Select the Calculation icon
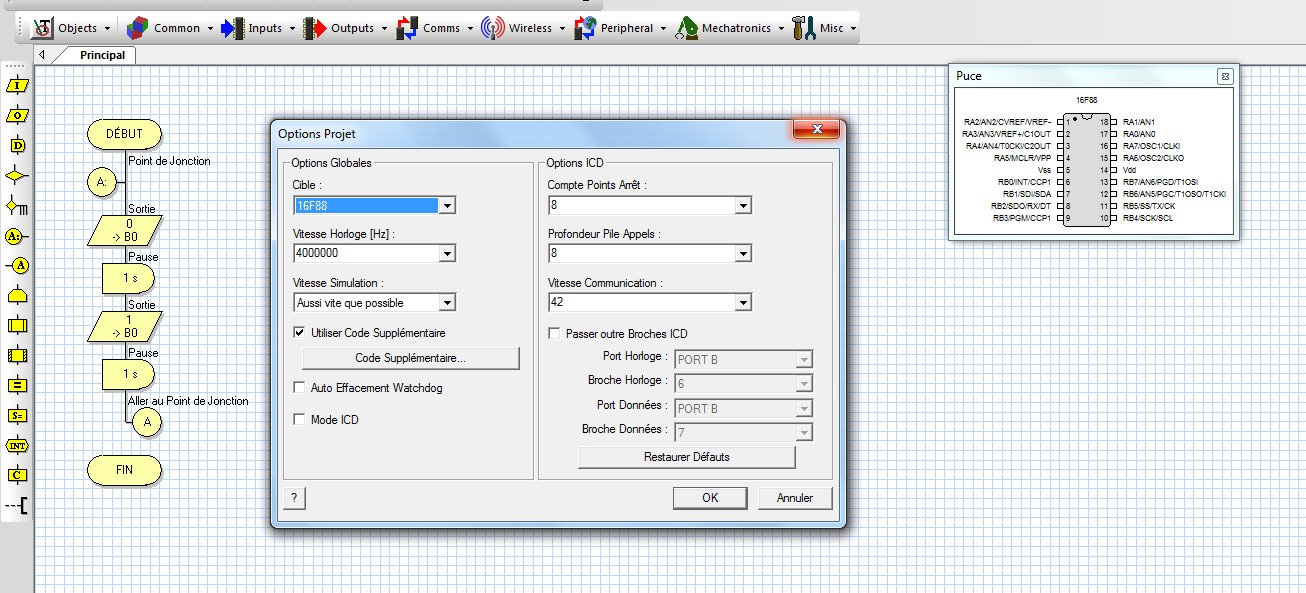Viewport: 1306px width, 593px height. (18, 385)
